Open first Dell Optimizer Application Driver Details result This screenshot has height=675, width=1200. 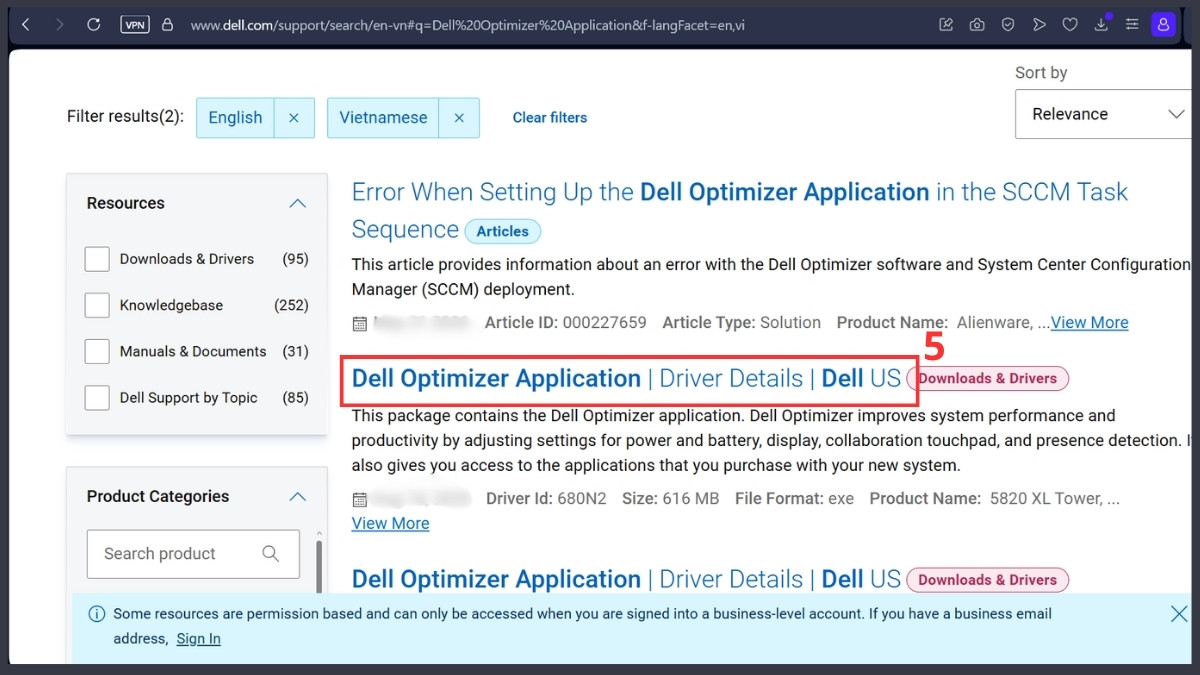pyautogui.click(x=626, y=378)
